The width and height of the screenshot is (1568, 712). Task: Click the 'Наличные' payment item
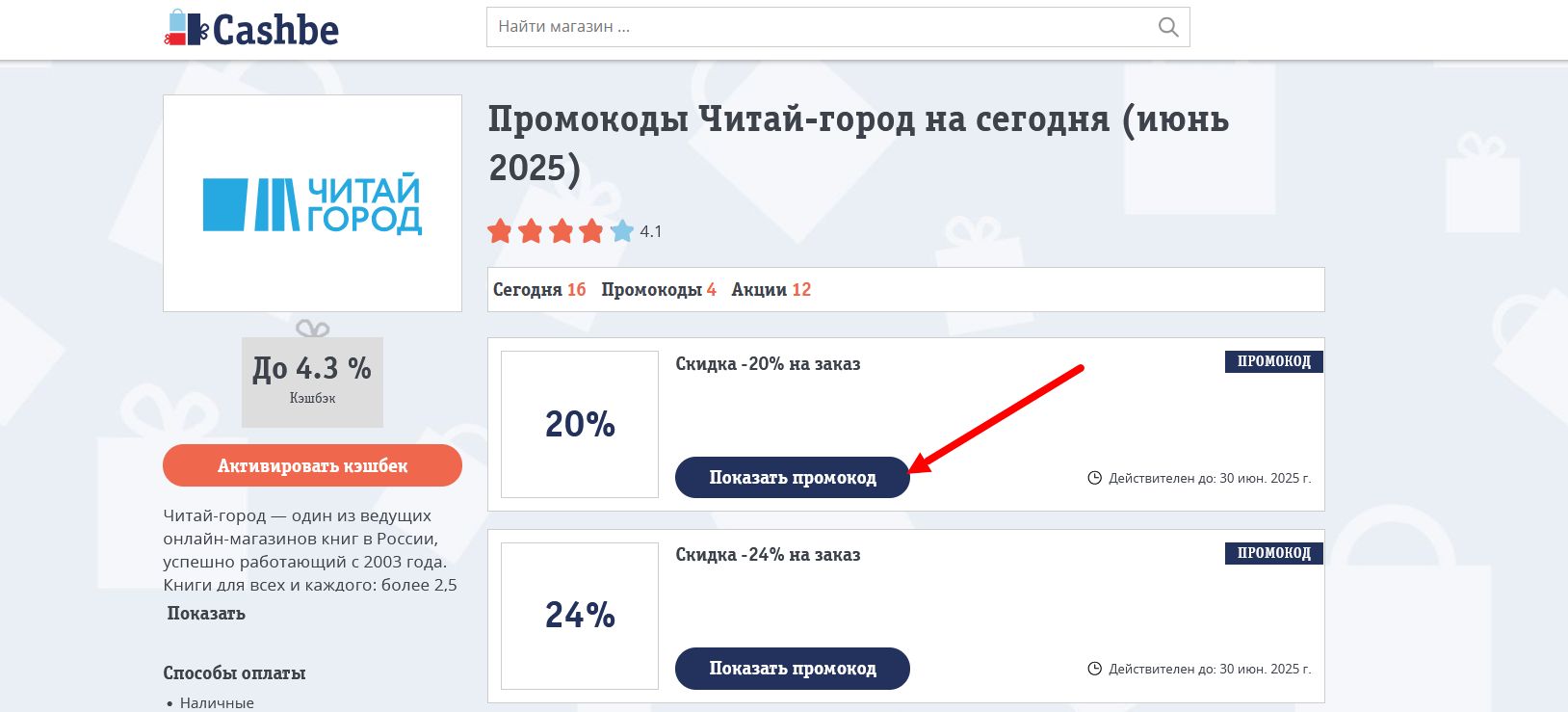pyautogui.click(x=217, y=702)
